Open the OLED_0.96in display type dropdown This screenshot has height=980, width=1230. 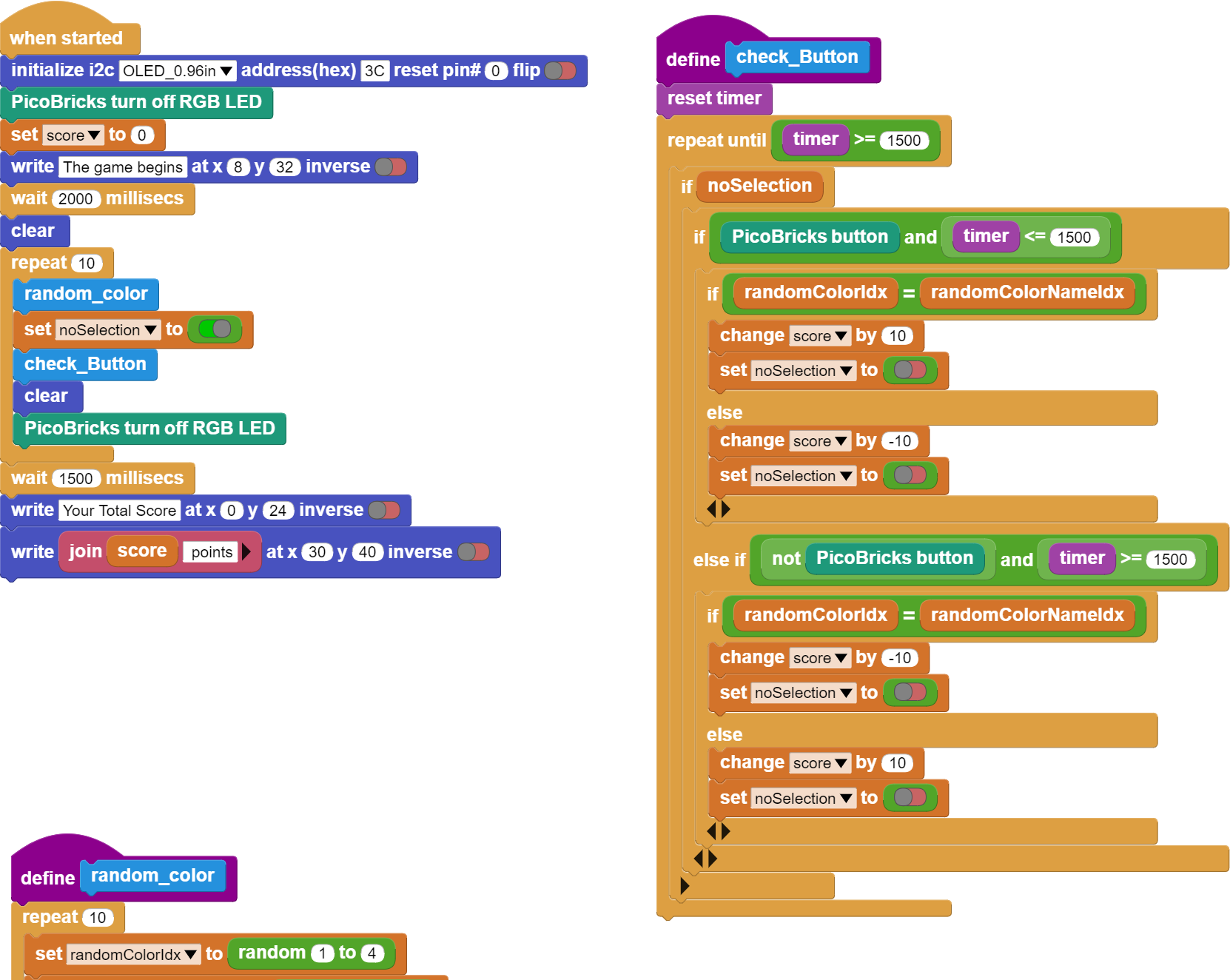point(177,71)
